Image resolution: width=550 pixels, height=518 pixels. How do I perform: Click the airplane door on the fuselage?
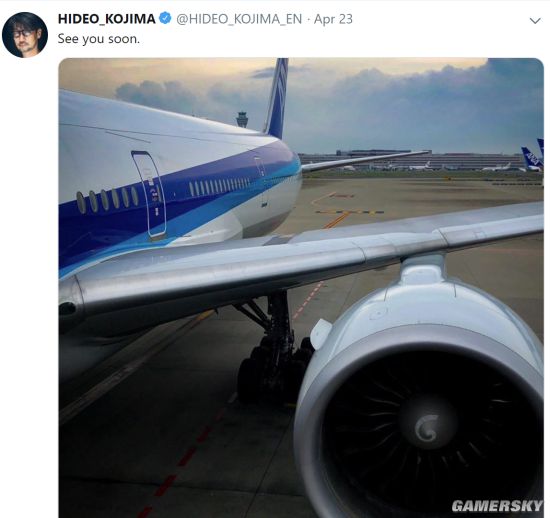(149, 196)
